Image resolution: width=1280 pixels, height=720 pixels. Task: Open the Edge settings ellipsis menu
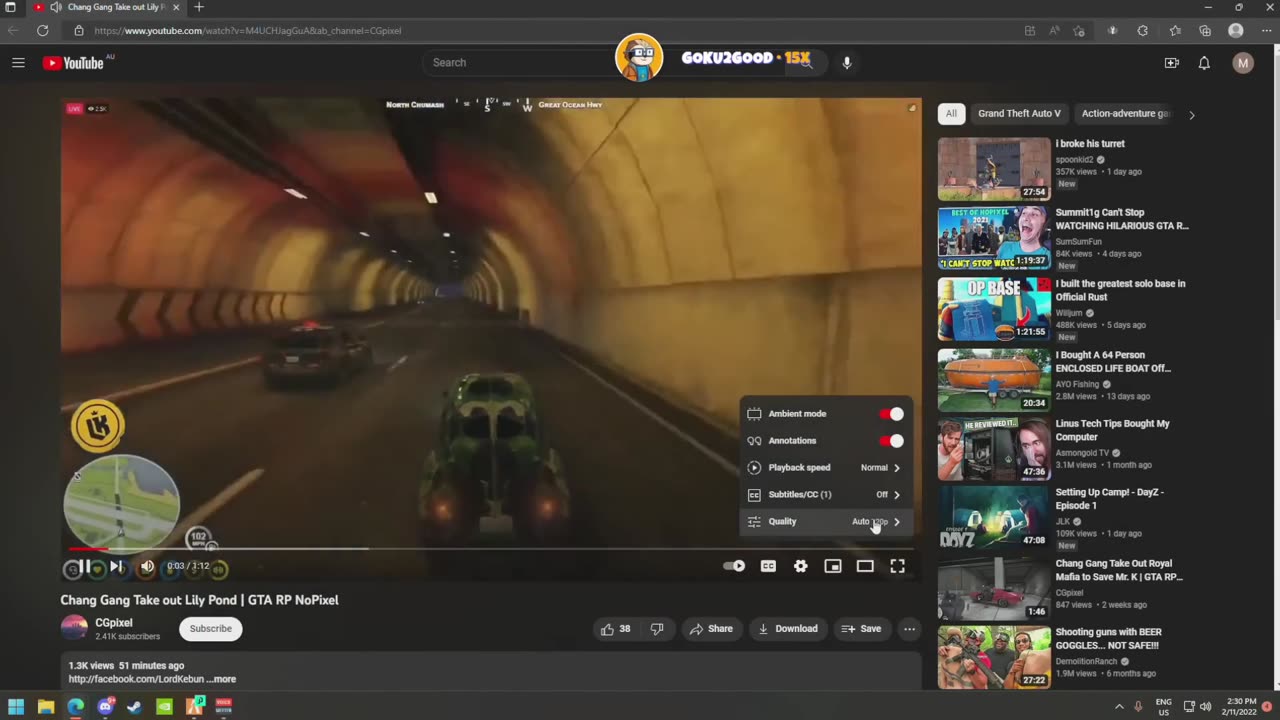coord(1265,31)
